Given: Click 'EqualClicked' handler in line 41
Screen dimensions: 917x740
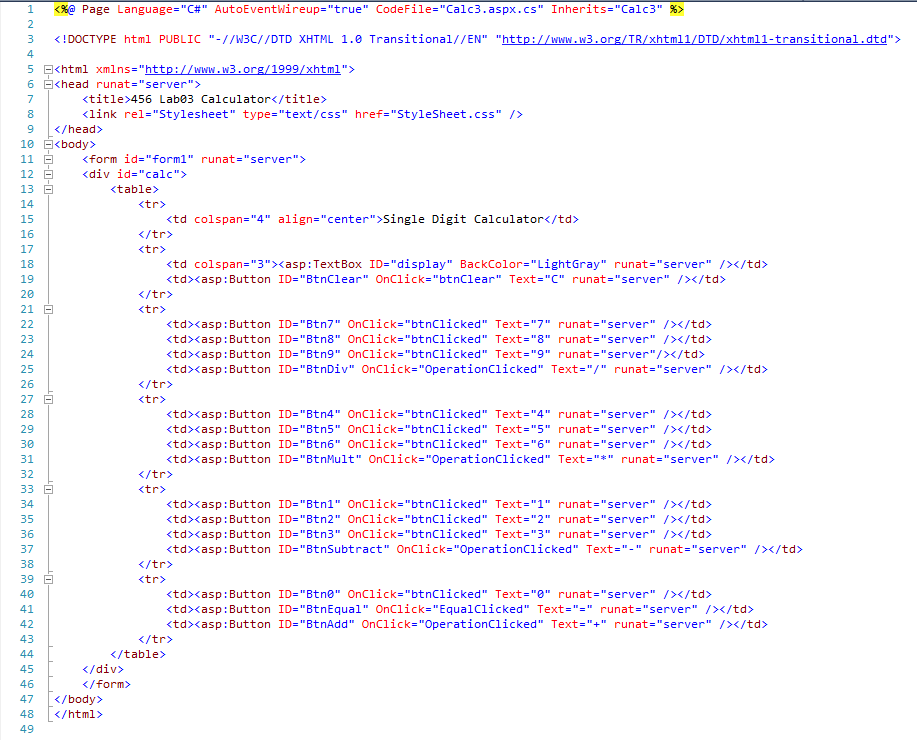Looking at the screenshot, I should point(481,610).
